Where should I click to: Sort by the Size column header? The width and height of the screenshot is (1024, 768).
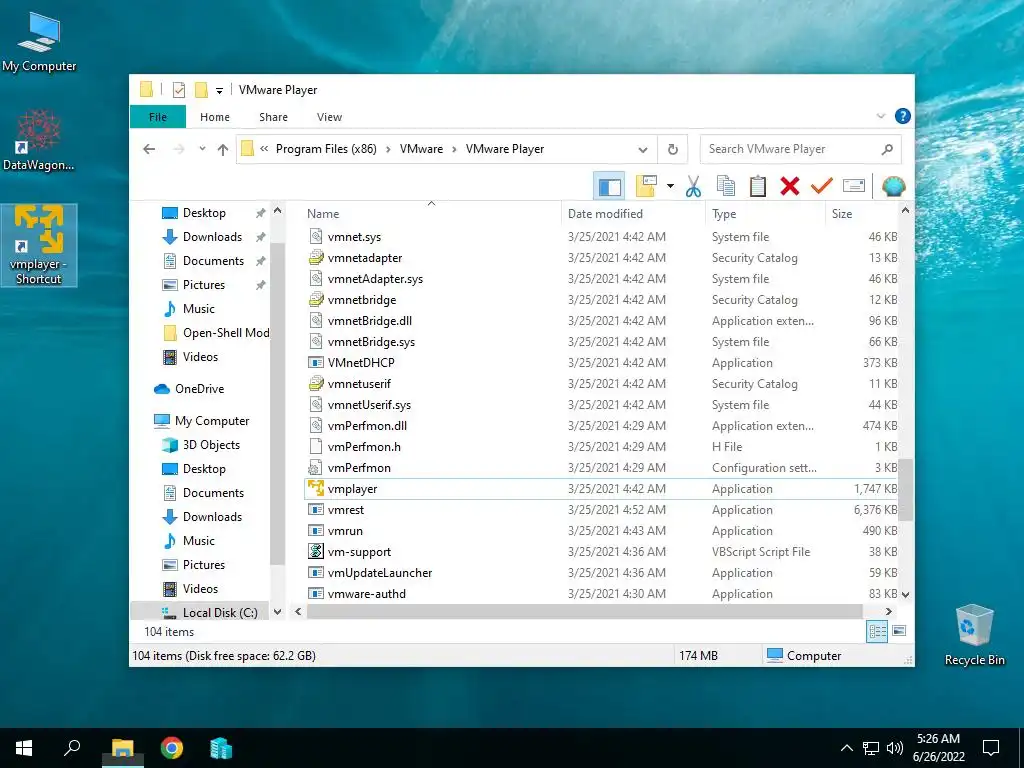coord(862,214)
